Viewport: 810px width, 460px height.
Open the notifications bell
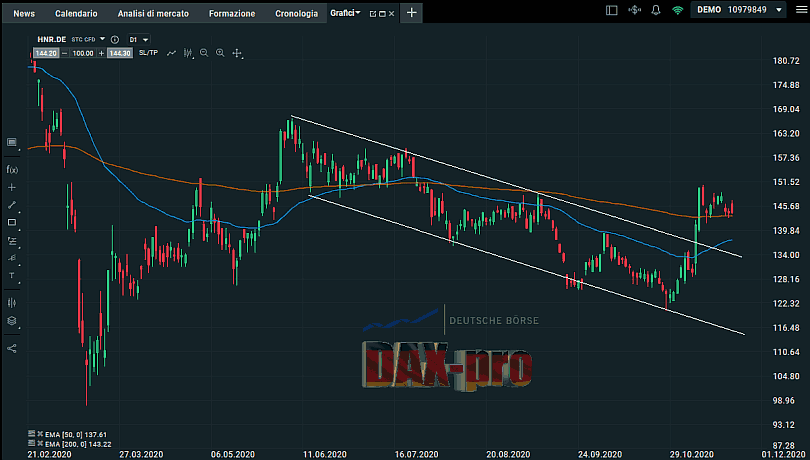[656, 10]
